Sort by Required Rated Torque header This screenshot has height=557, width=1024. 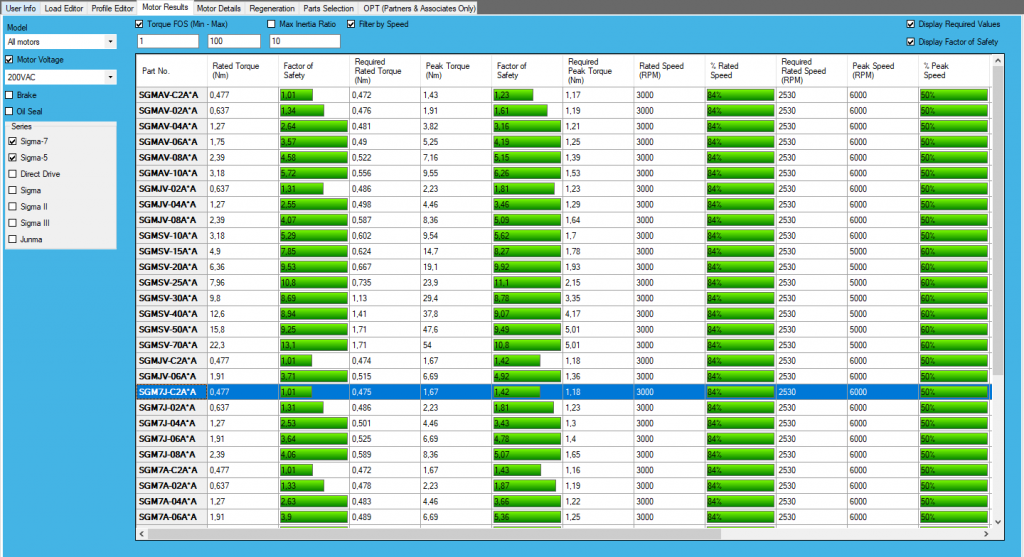385,71
